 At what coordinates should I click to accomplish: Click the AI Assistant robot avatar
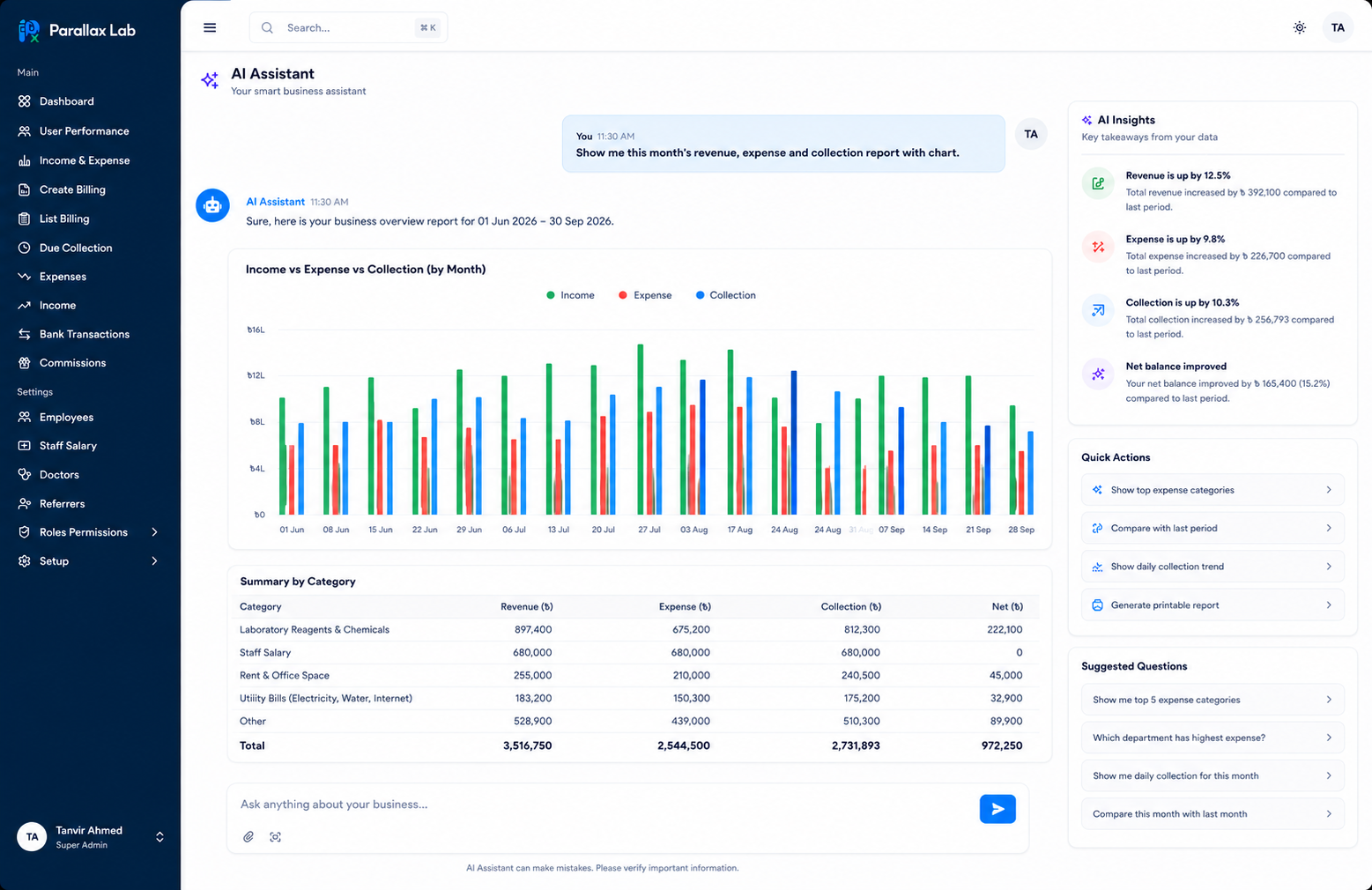pyautogui.click(x=212, y=205)
